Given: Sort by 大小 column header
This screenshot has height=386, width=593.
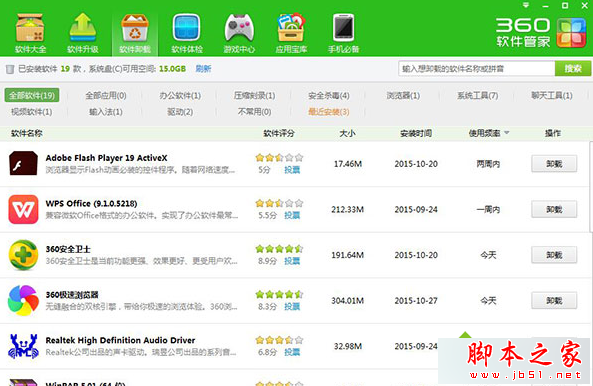Looking at the screenshot, I should 347,133.
